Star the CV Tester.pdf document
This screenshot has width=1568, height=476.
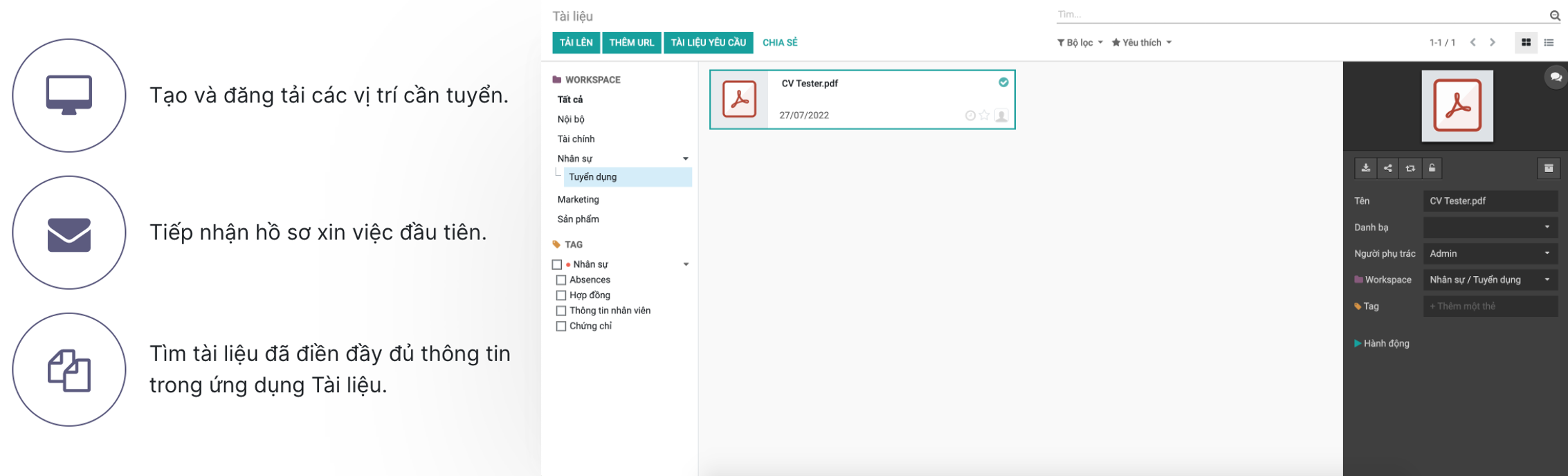pos(984,116)
